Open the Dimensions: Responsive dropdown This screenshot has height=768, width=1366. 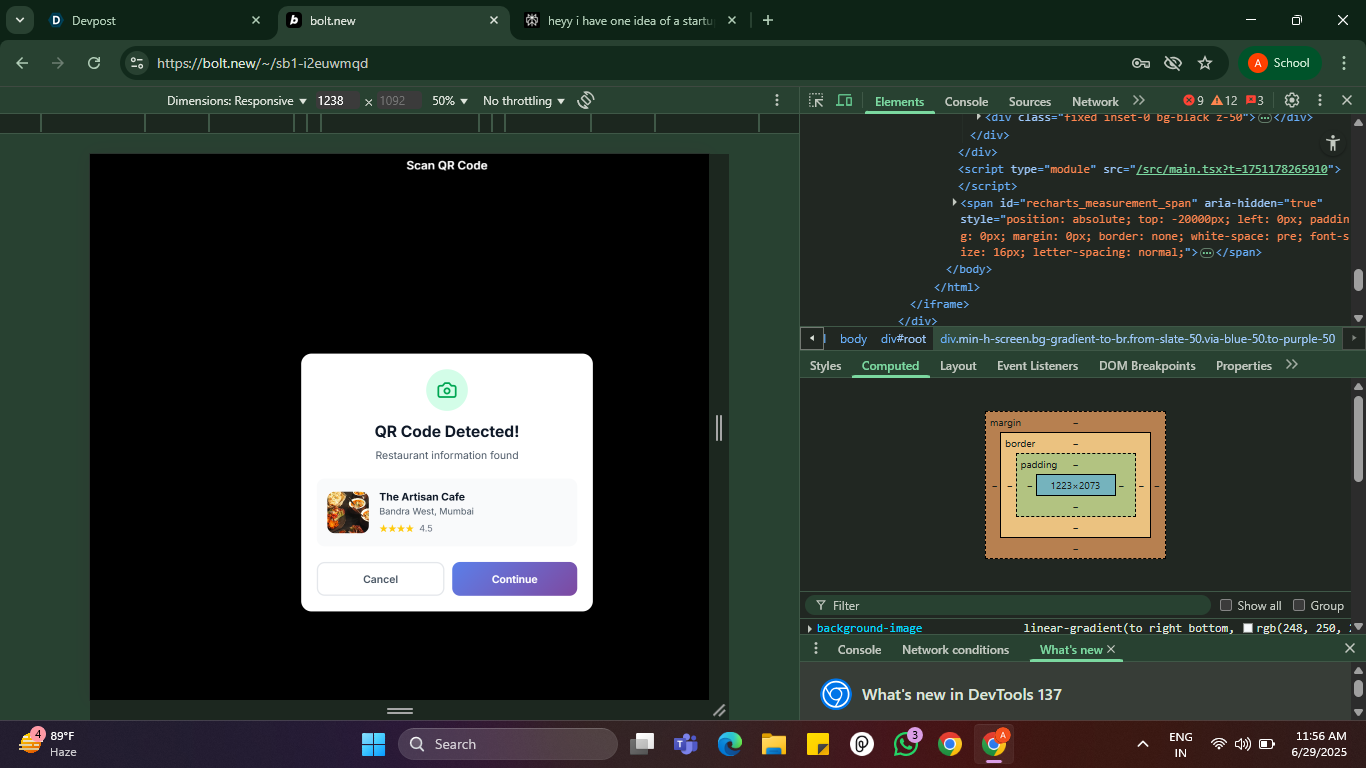point(237,101)
